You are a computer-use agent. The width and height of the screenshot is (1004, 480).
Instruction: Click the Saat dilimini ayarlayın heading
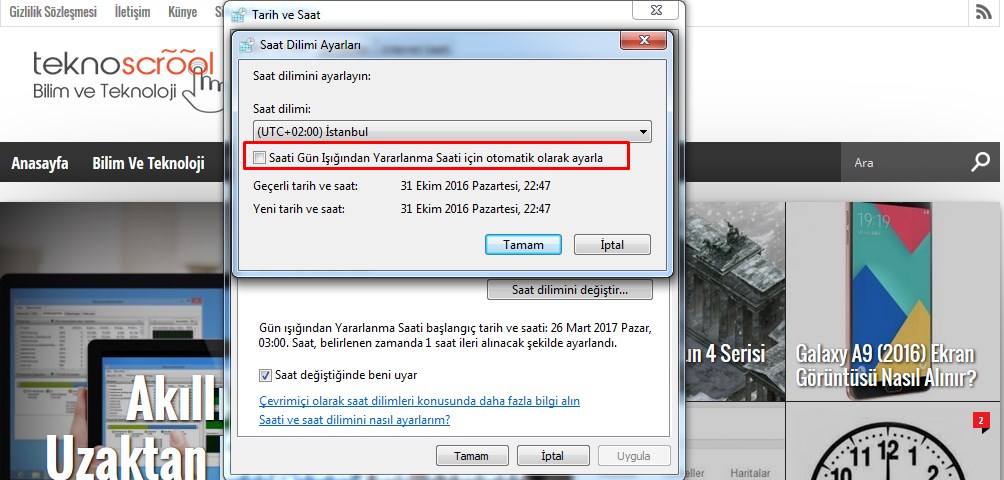312,76
